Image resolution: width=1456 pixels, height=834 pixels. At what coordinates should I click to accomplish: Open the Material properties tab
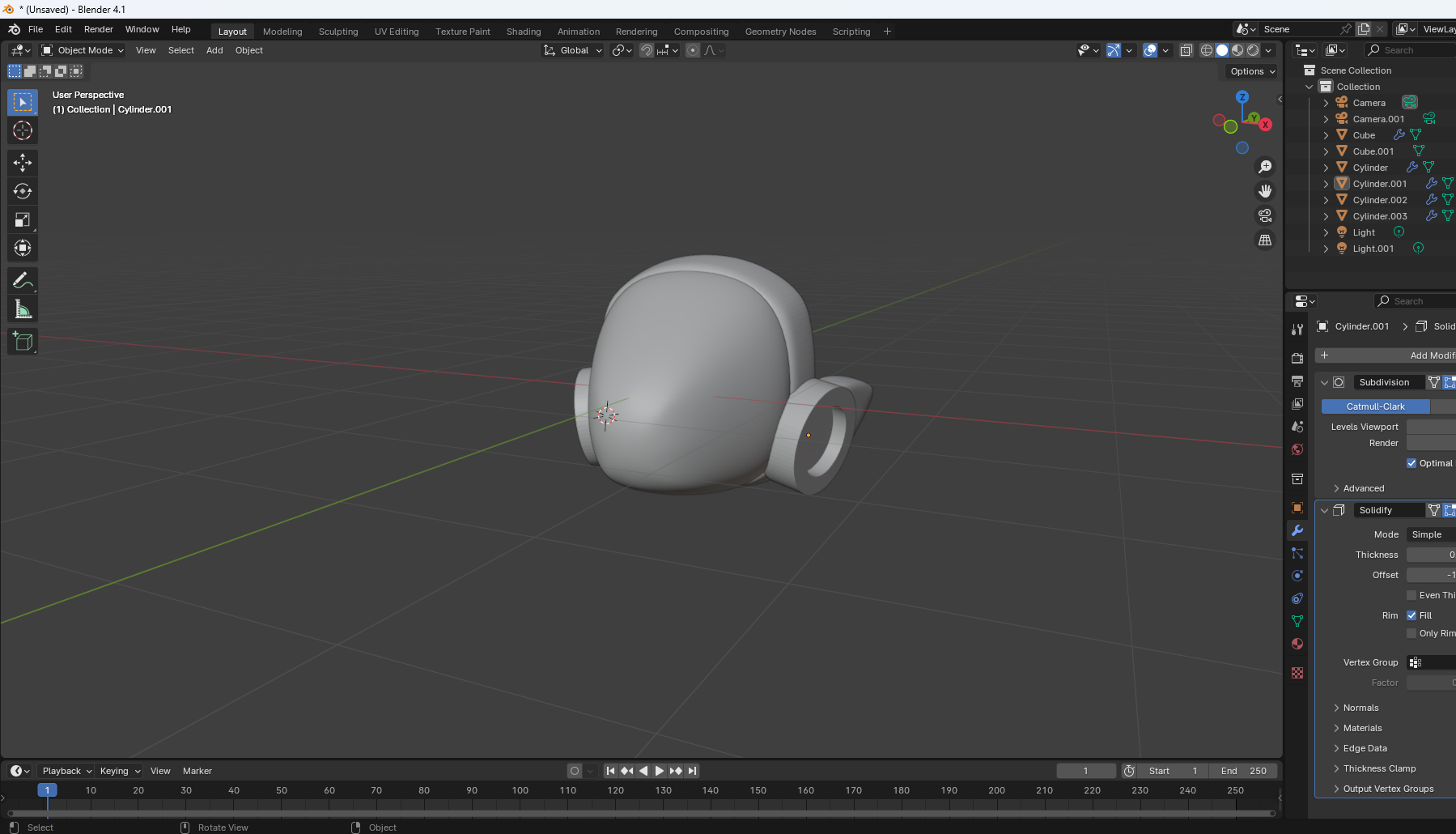point(1297,644)
